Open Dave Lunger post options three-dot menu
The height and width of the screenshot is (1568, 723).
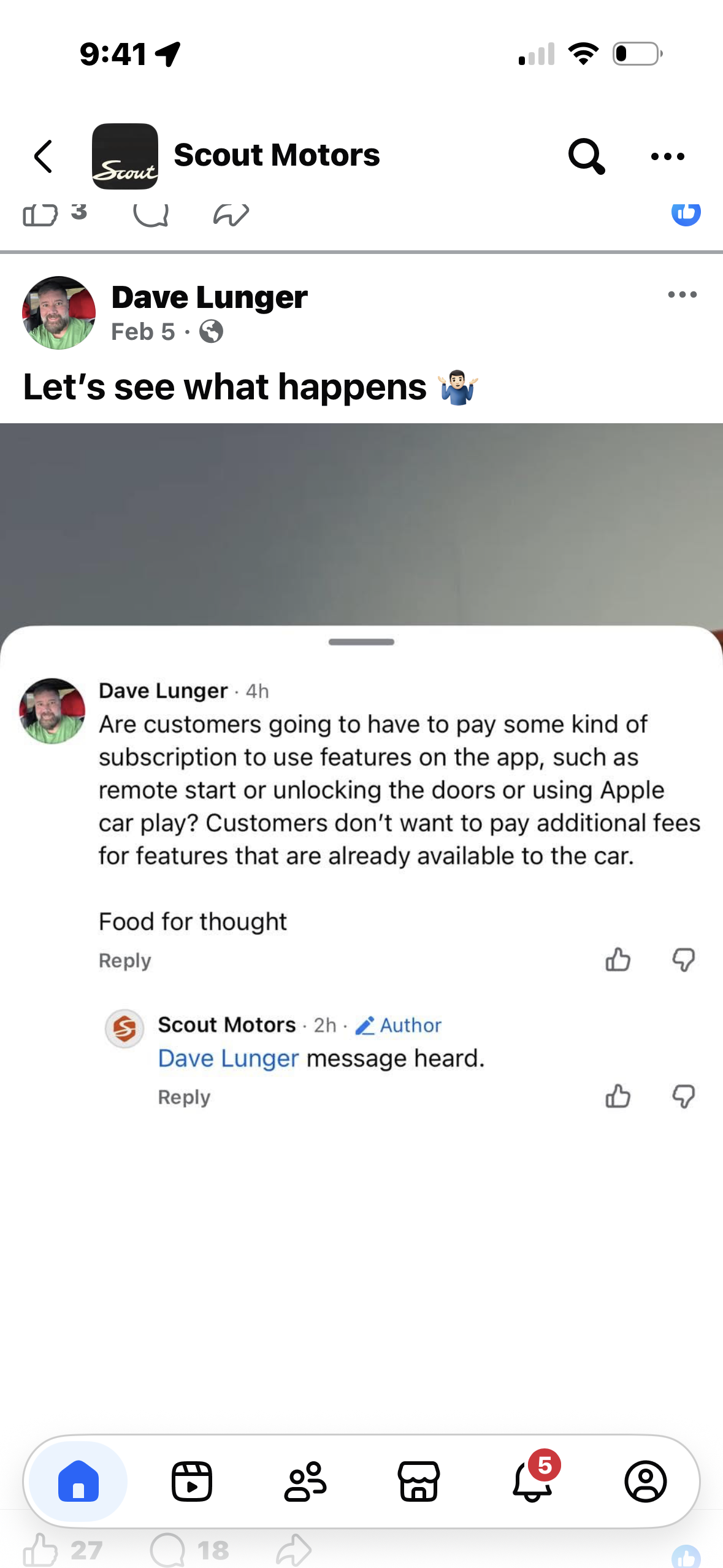(682, 294)
